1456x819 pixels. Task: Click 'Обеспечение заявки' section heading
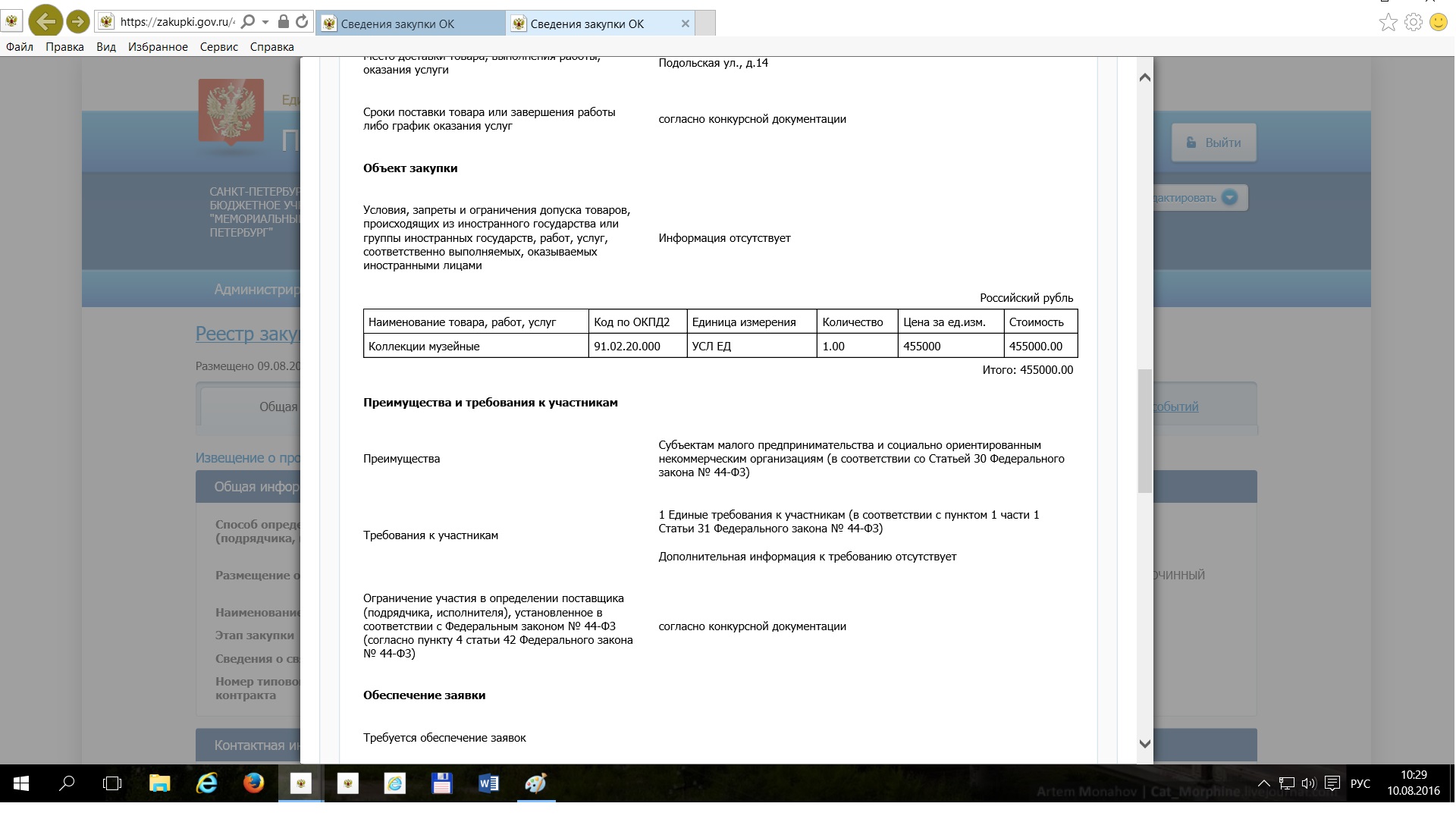(x=424, y=695)
